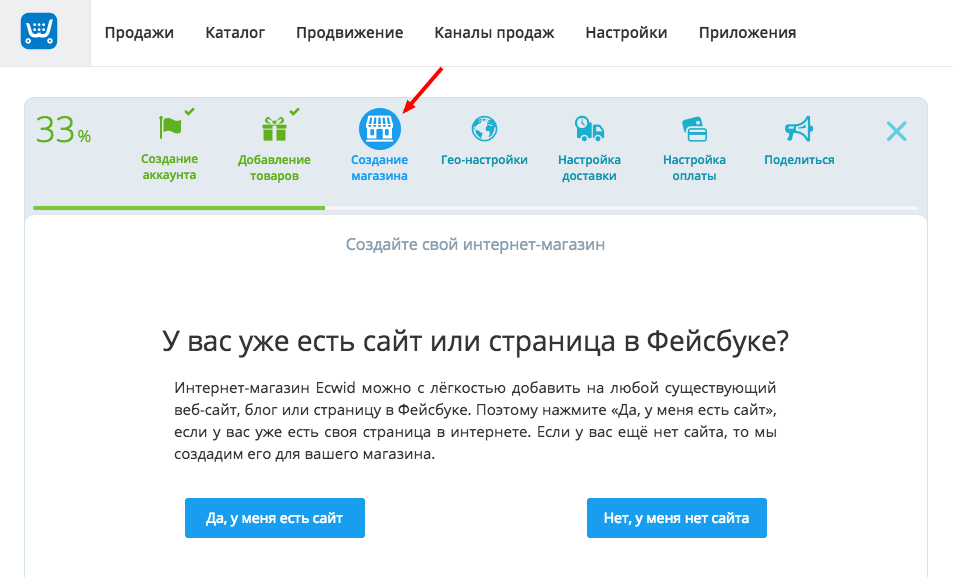This screenshot has height=577, width=953.
Task: Select the Гео-настройки step label
Action: tap(484, 160)
